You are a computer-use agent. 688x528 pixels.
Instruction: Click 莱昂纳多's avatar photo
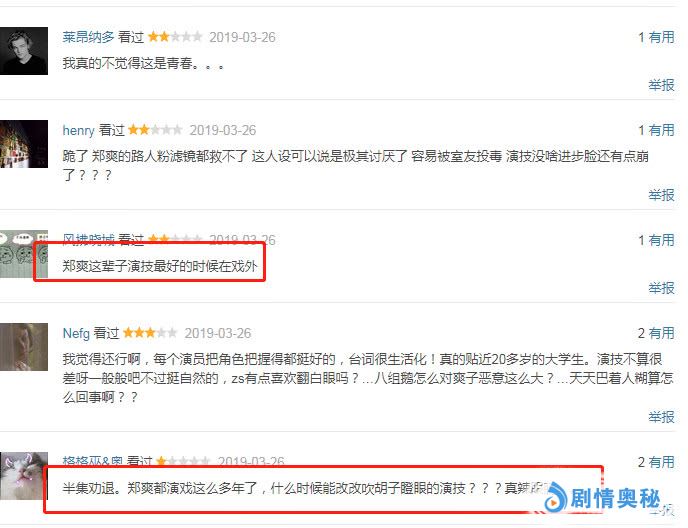click(x=24, y=51)
